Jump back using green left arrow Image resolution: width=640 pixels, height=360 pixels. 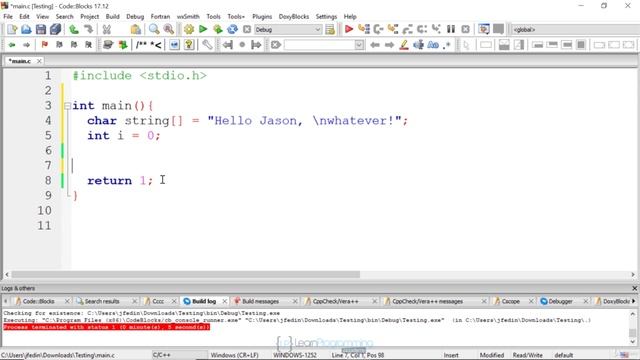(x=12, y=45)
